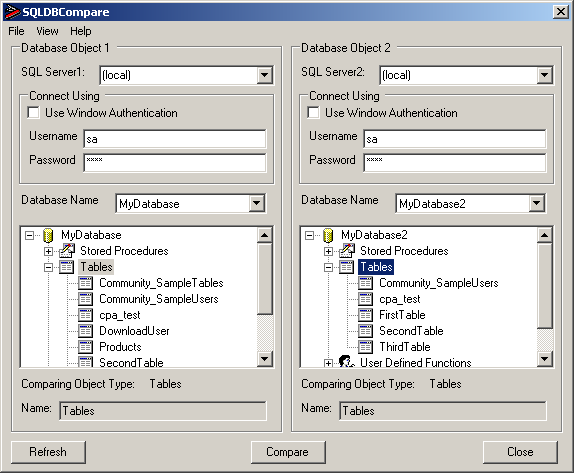Click Tables folder icon in MyDatabase tree

[66, 267]
